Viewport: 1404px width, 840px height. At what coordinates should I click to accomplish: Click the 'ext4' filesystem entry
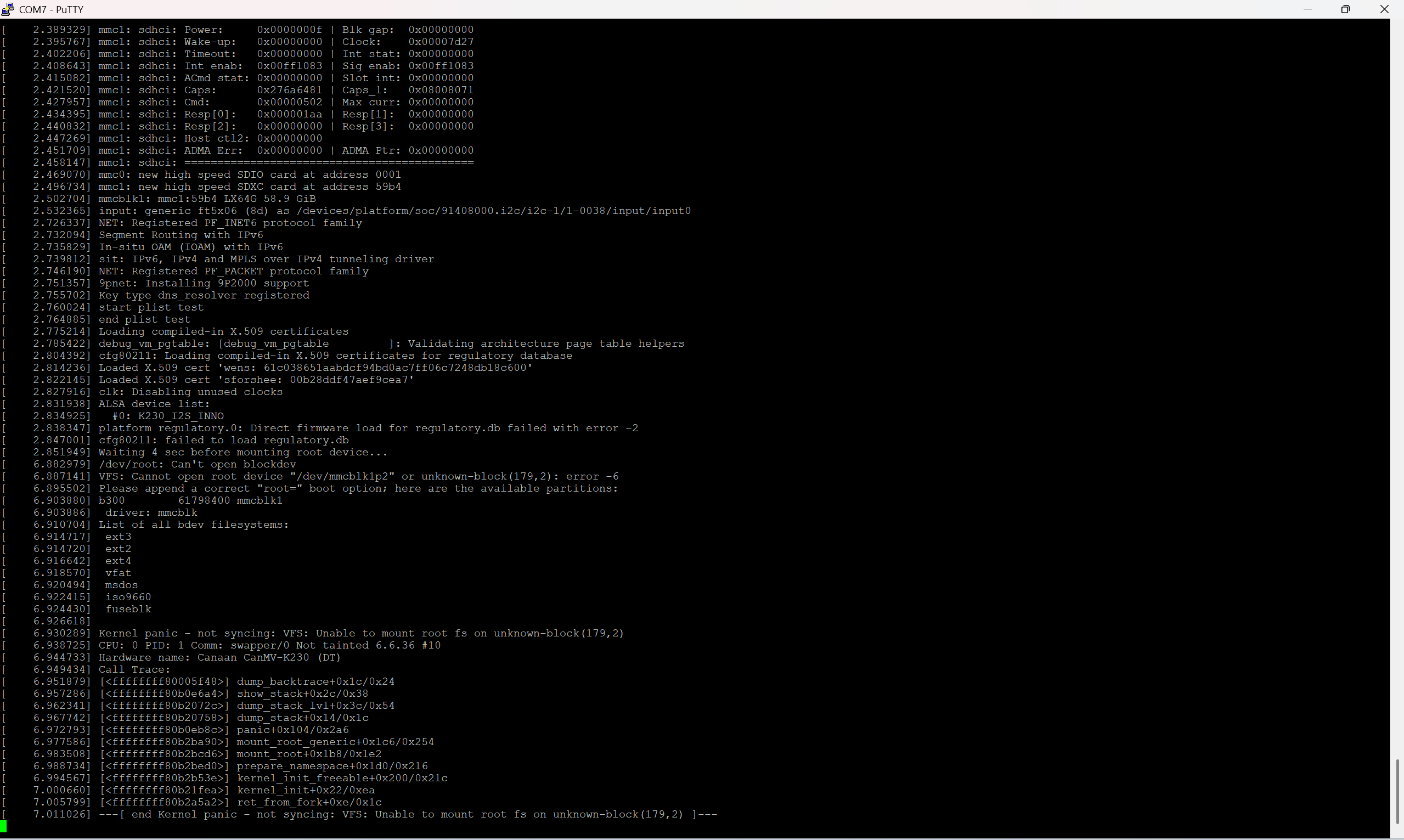[118, 561]
